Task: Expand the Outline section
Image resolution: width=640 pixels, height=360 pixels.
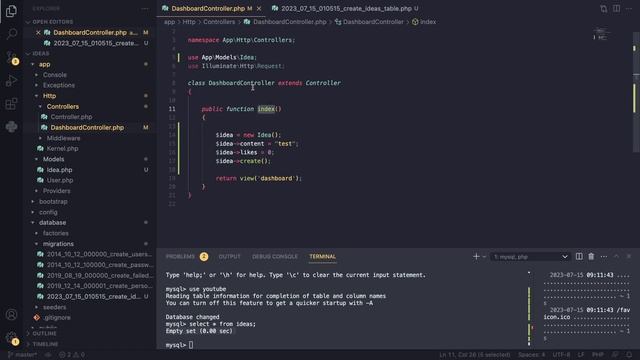Action: [44, 333]
